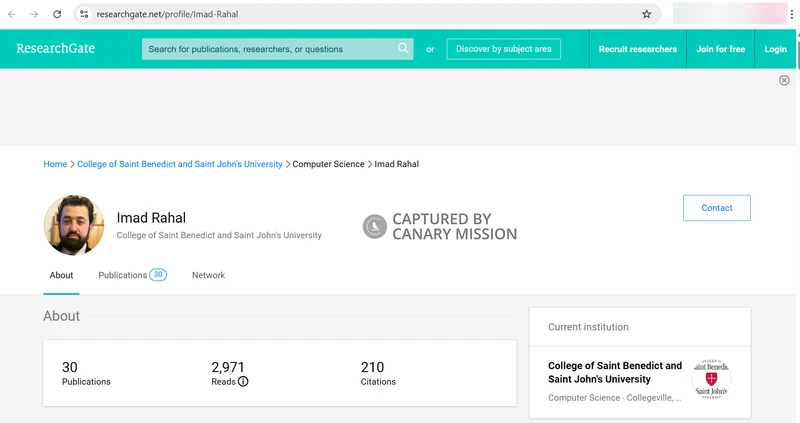This screenshot has height=423, width=800.
Task: Click the Computer Science Collegeville text
Action: pyautogui.click(x=614, y=397)
